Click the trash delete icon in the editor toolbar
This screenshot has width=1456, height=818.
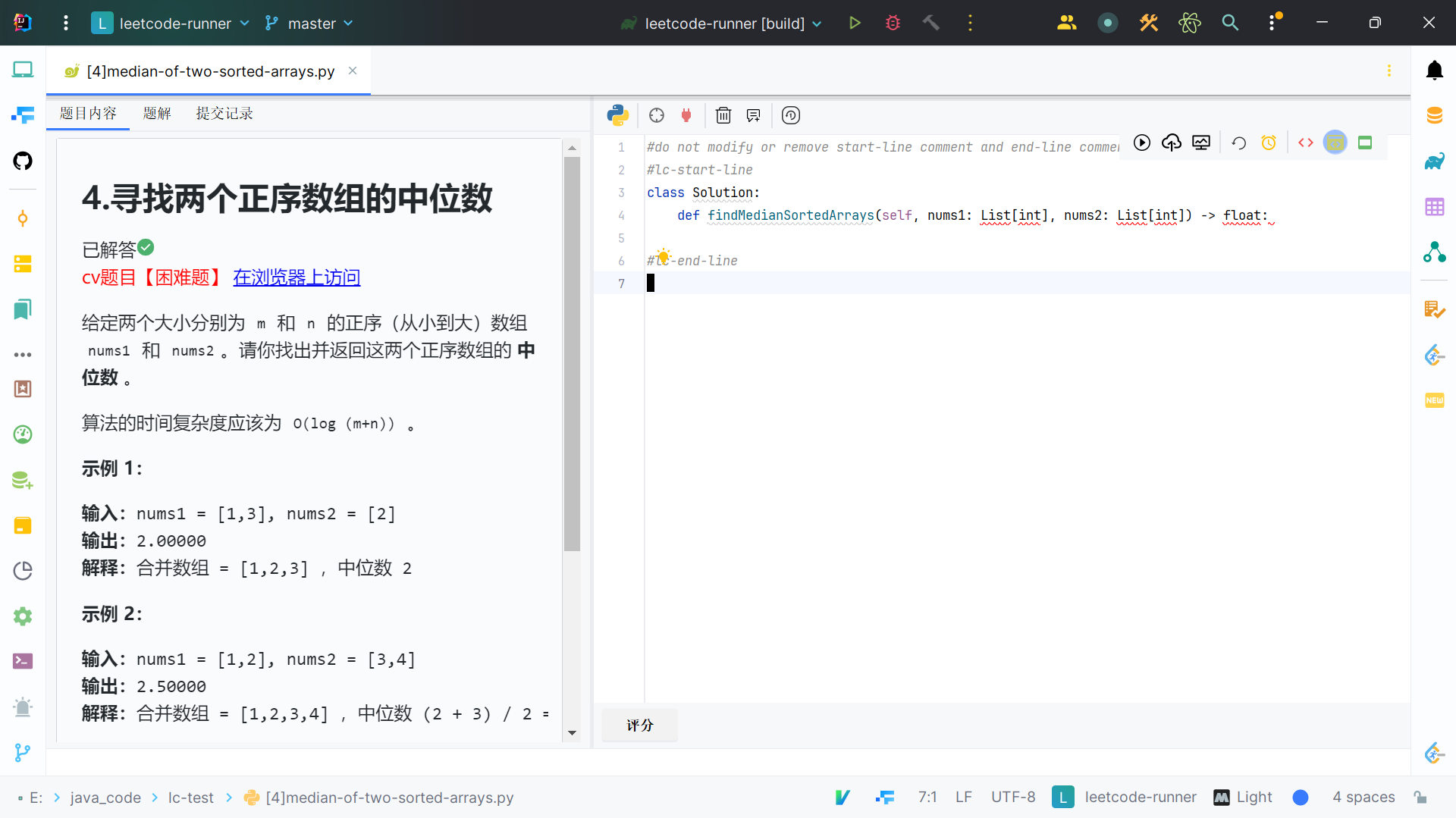723,115
